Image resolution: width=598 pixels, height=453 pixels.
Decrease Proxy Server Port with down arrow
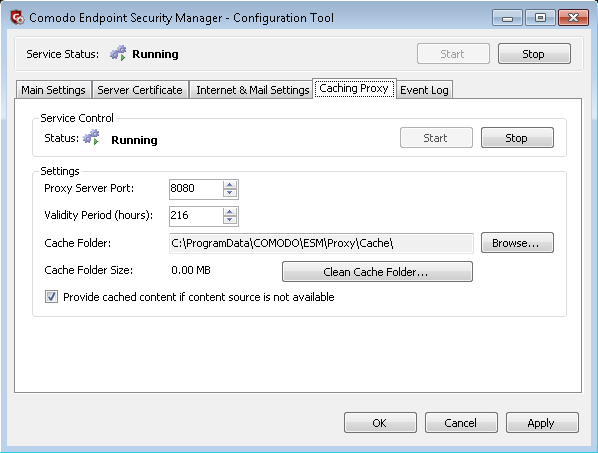pyautogui.click(x=230, y=193)
